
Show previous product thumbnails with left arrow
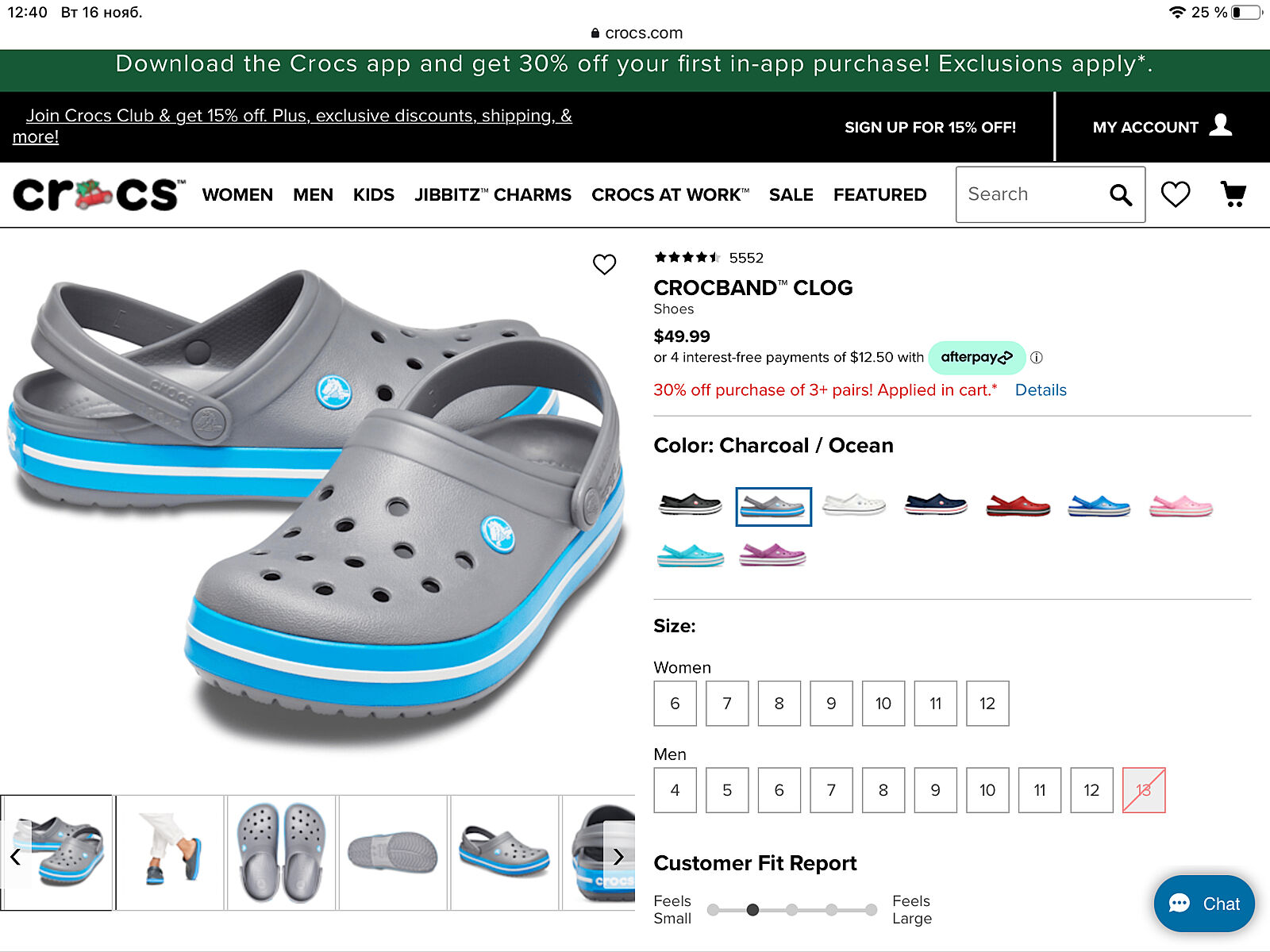click(15, 857)
